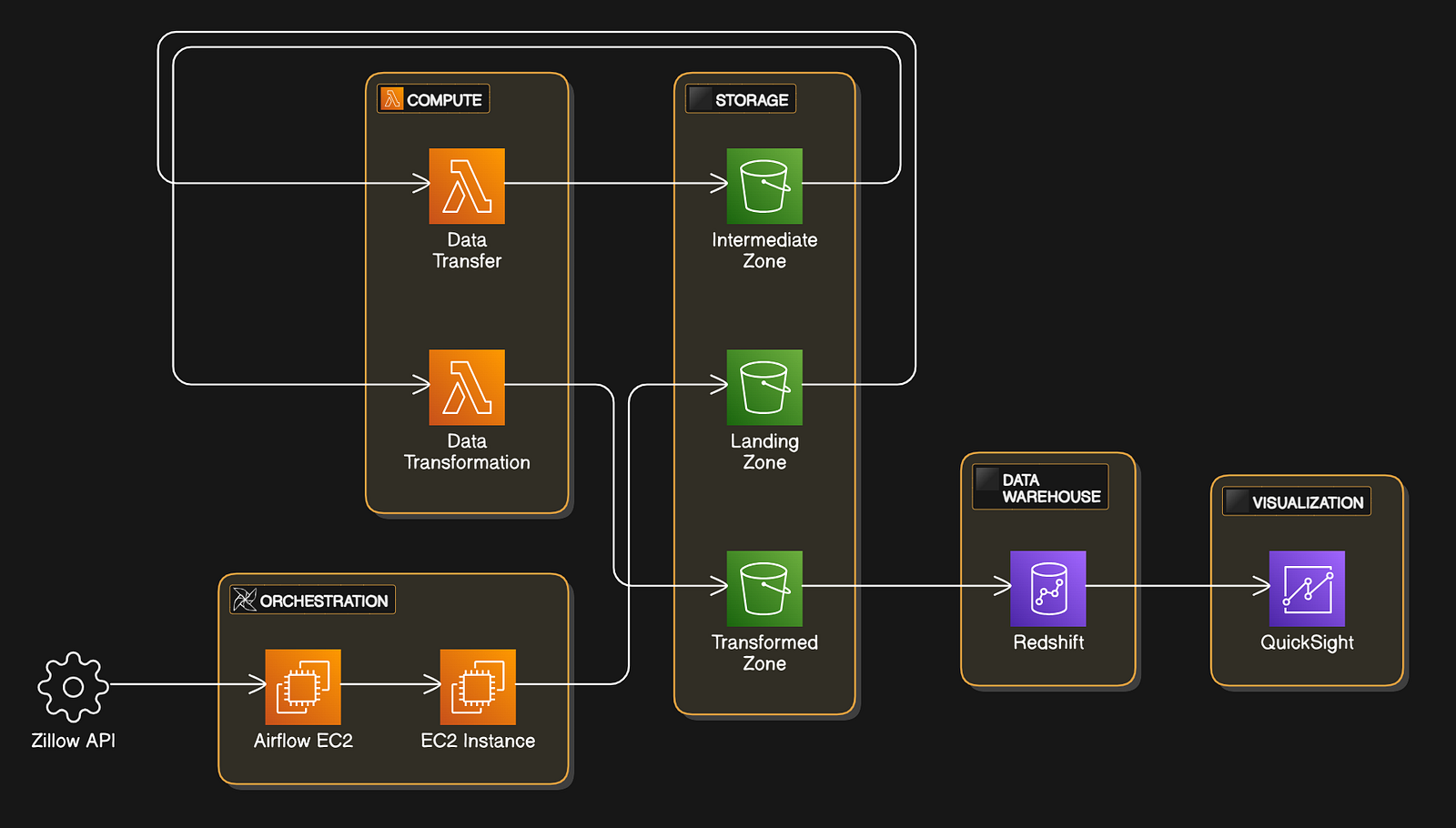Select the STORAGE group title

tap(752, 99)
